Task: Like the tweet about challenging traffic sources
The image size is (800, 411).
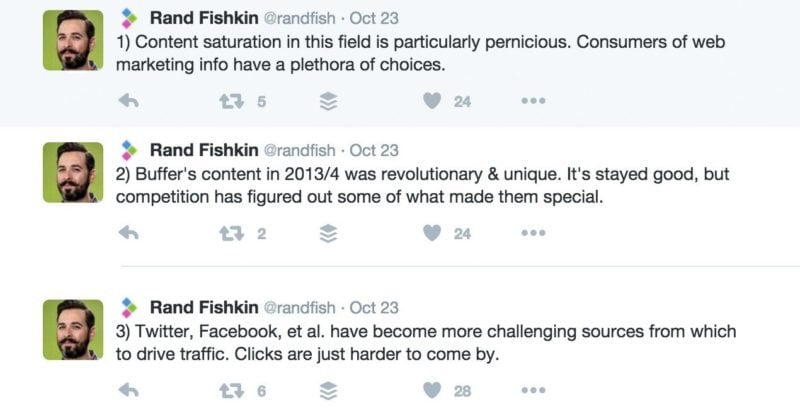Action: 432,391
